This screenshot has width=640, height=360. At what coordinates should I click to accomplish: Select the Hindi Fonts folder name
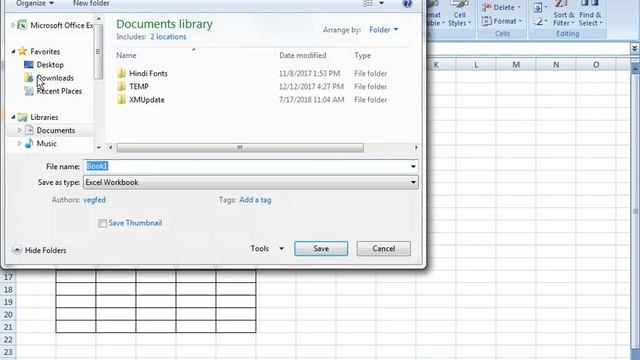(x=148, y=73)
